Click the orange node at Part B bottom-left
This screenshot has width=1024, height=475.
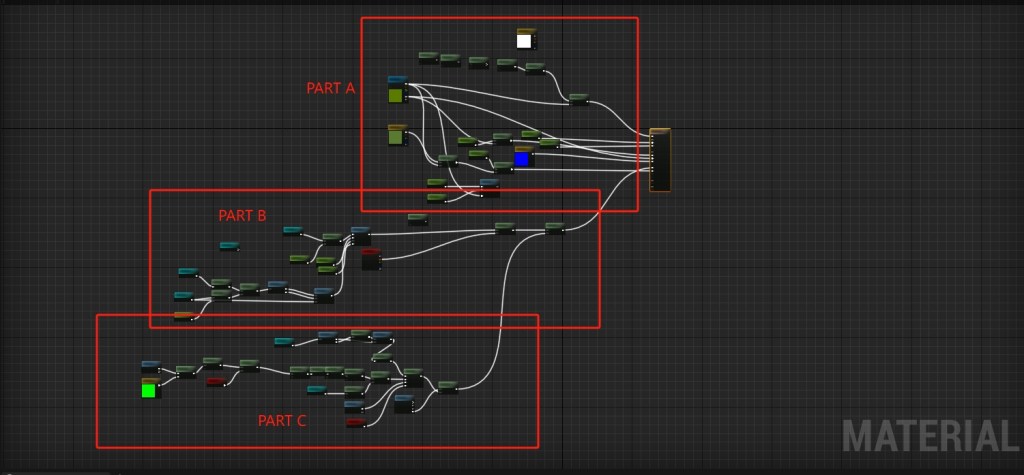tap(184, 316)
